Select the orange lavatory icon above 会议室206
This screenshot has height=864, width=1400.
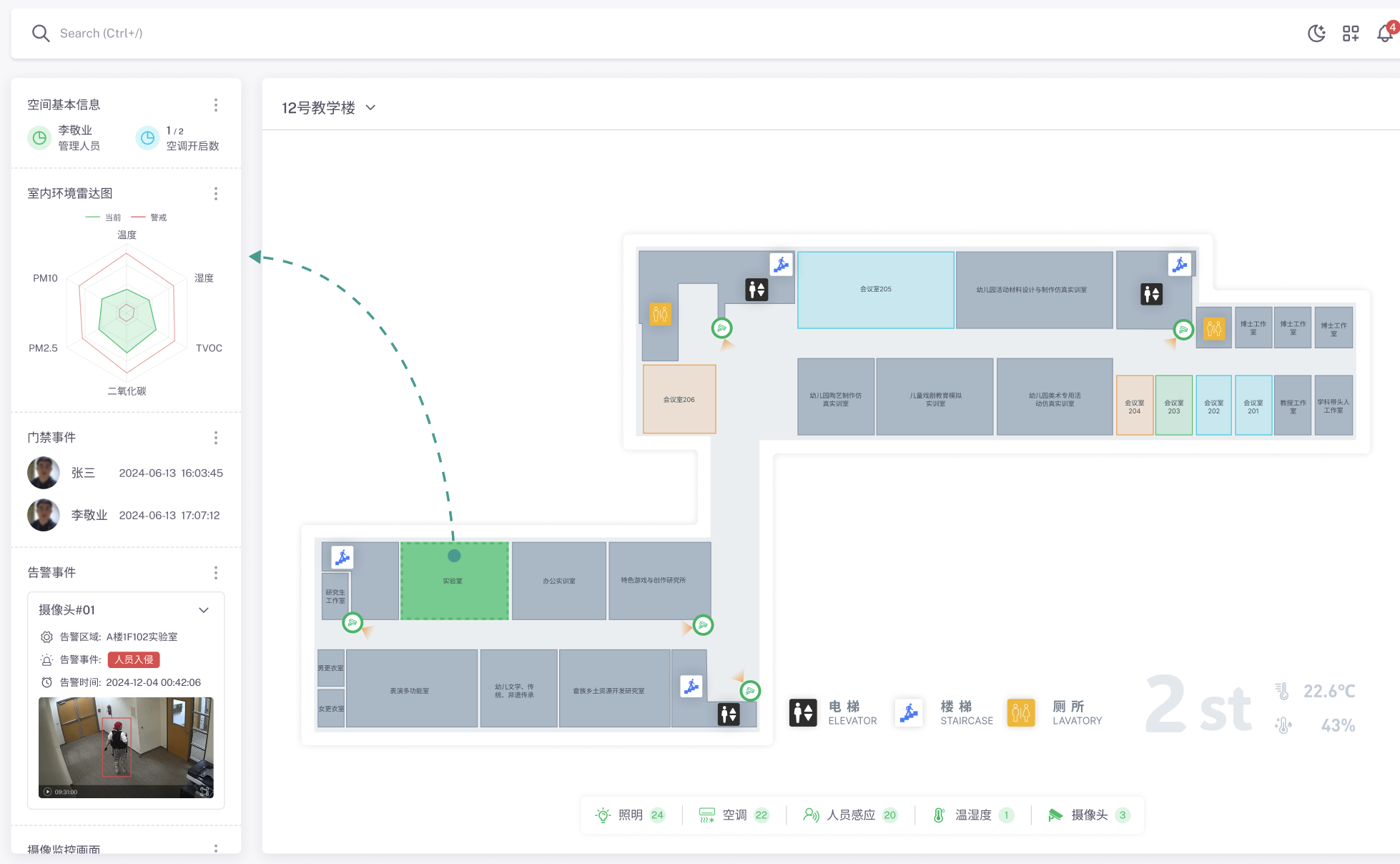click(660, 314)
